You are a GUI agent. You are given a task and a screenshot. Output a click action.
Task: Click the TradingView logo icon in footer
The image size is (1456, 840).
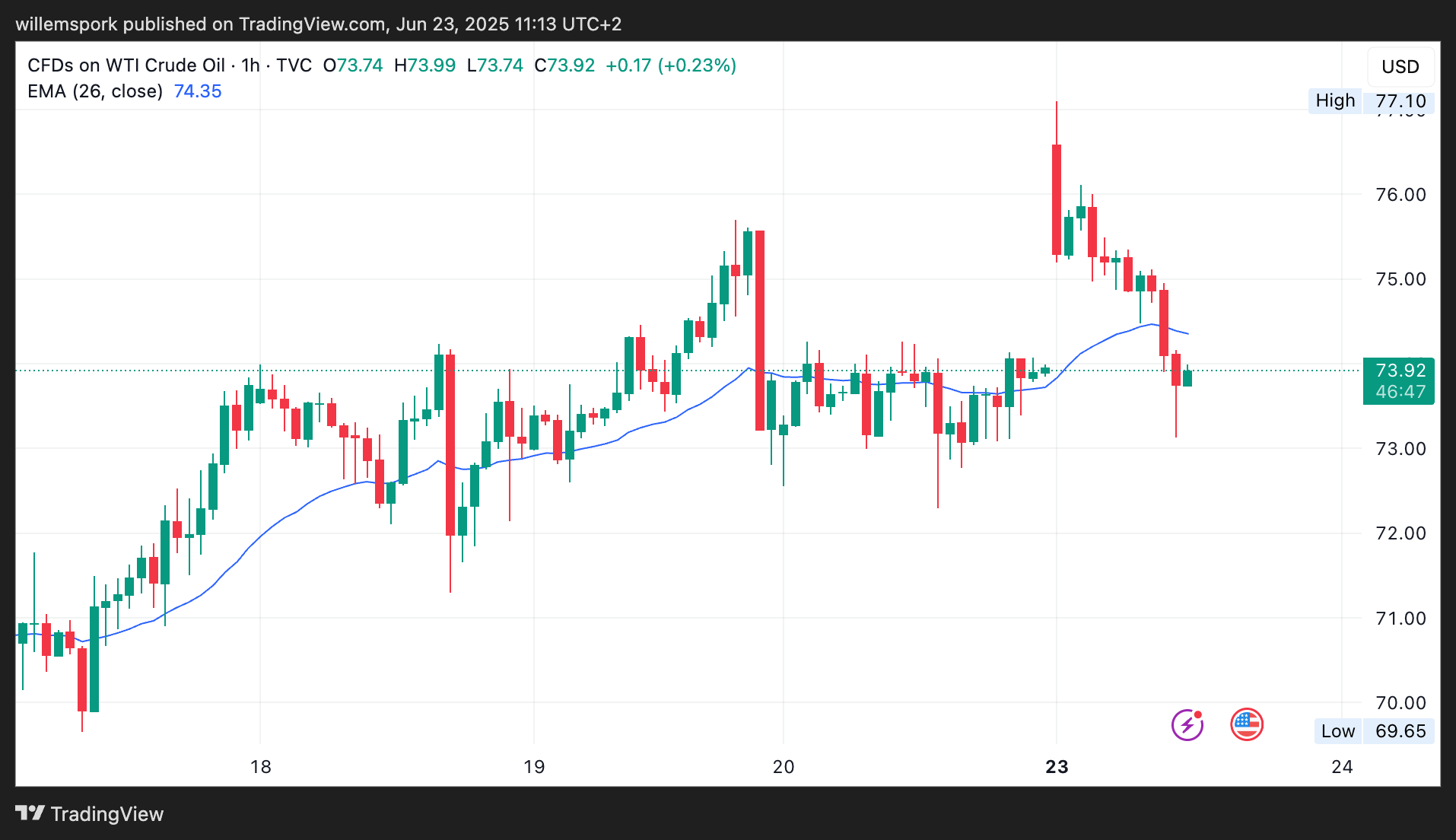click(30, 813)
